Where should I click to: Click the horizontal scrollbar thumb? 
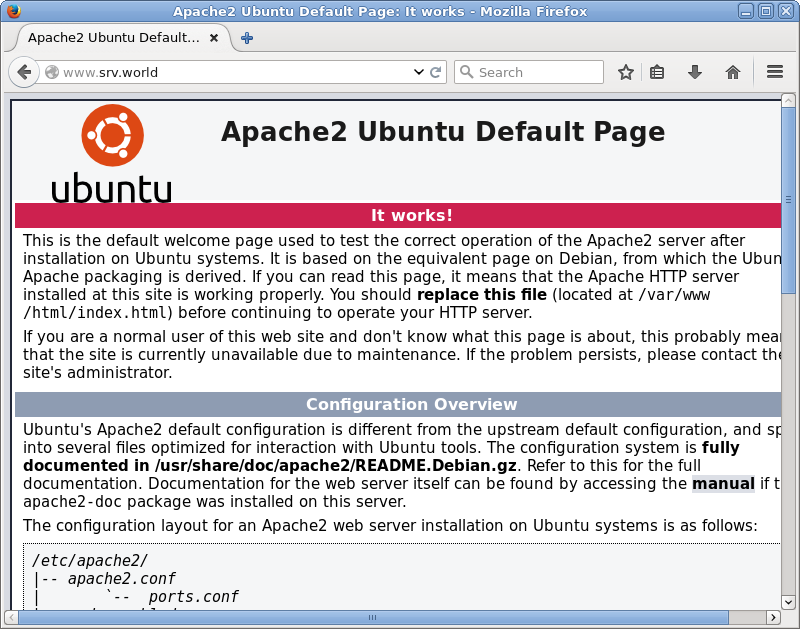(x=373, y=617)
